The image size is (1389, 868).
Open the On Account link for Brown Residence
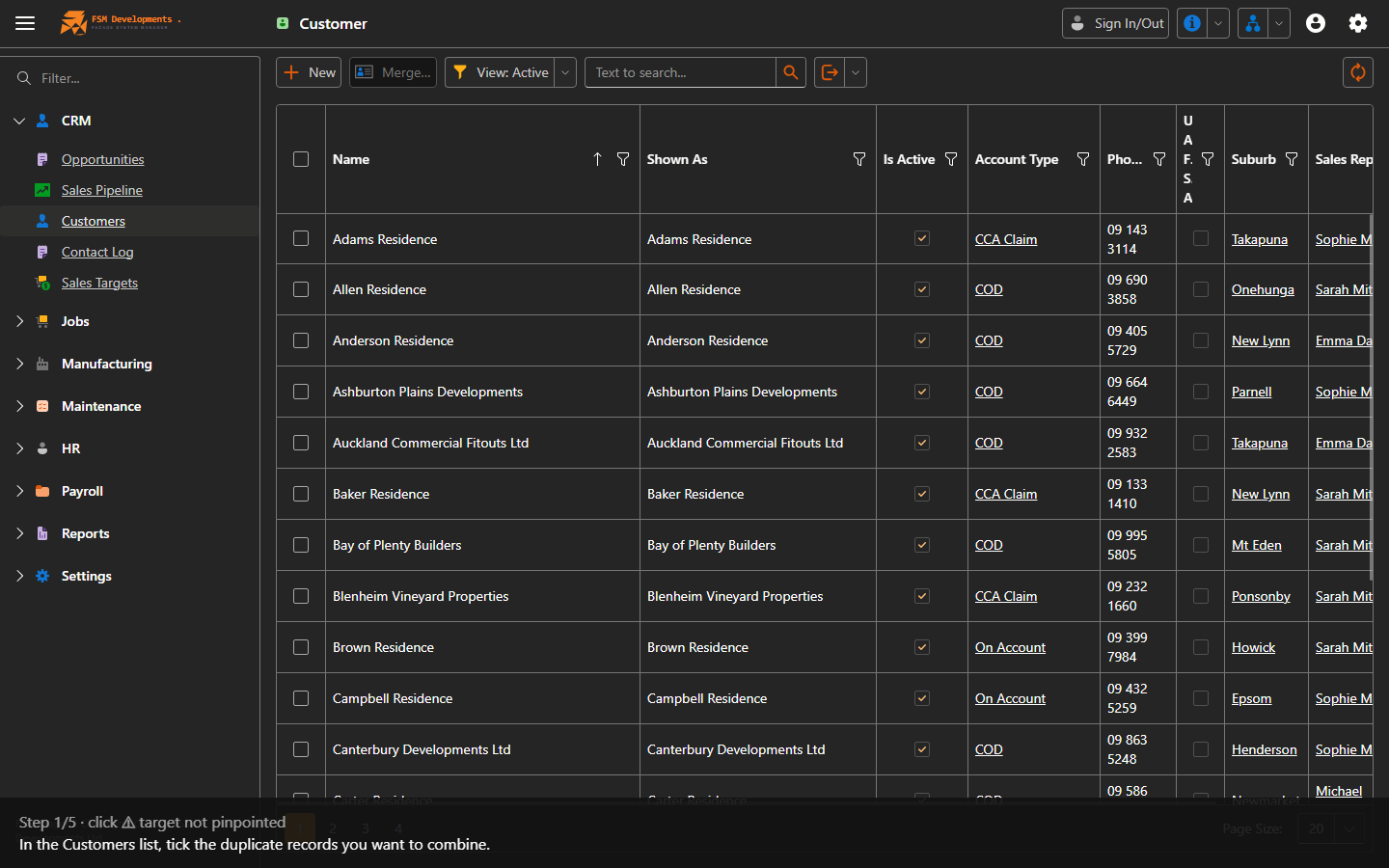click(x=1010, y=647)
